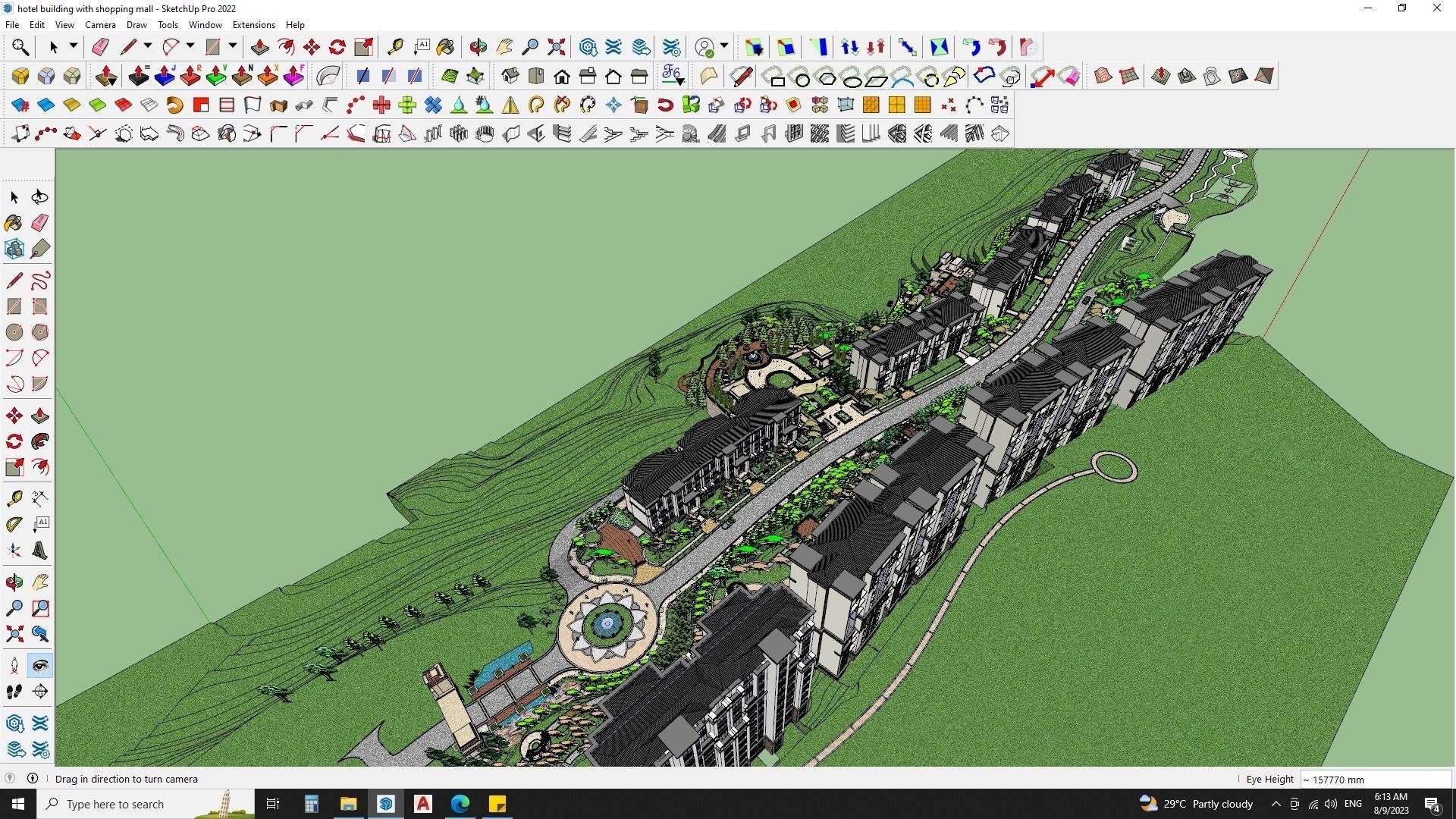Click Zoom Window in left toolbar

40,608
